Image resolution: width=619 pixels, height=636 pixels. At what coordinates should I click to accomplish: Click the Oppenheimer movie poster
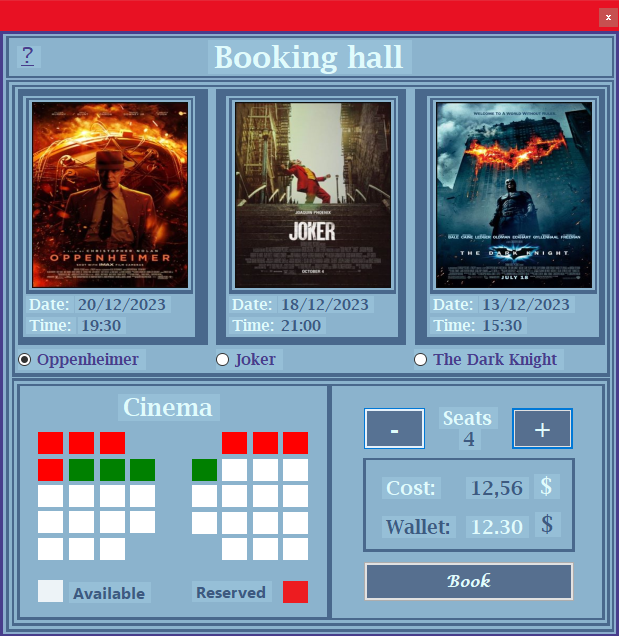(x=110, y=195)
